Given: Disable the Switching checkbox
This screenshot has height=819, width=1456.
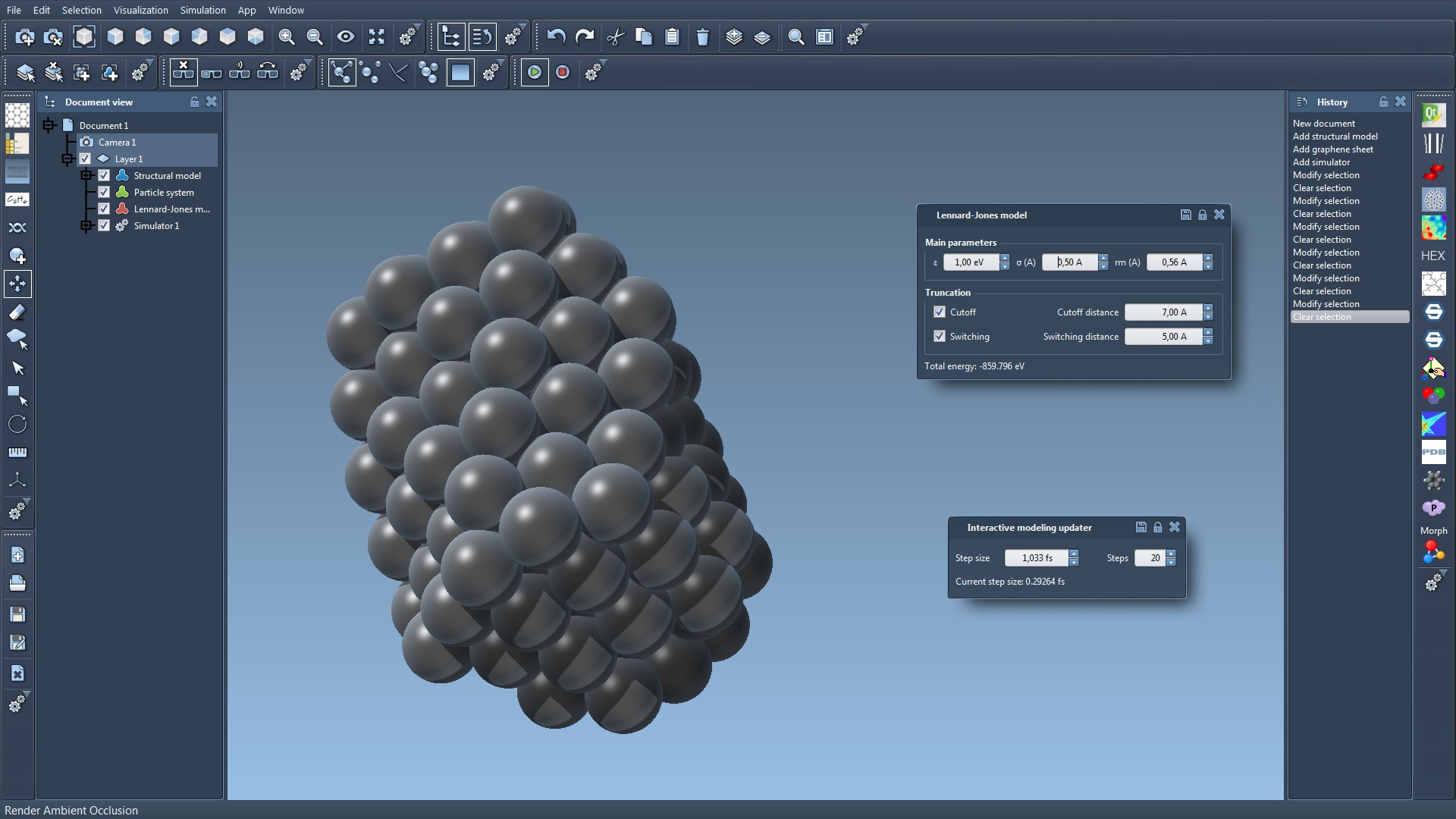Looking at the screenshot, I should click(x=940, y=336).
